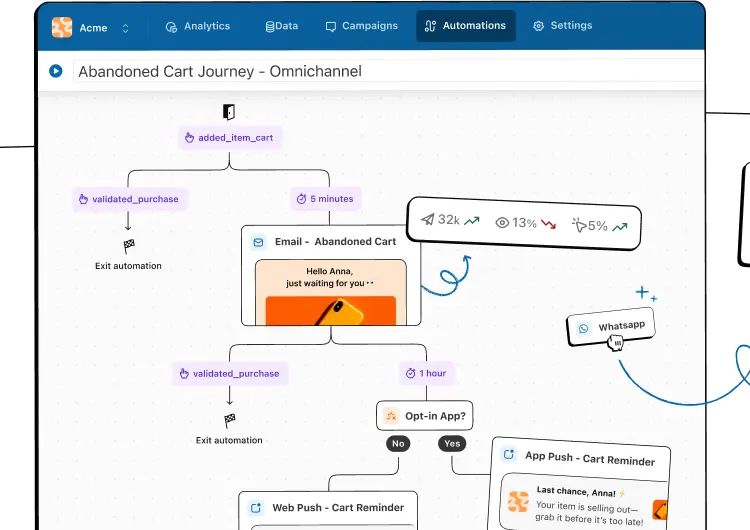Select the added_item_cart trigger node
This screenshot has width=750, height=530.
[x=229, y=138]
